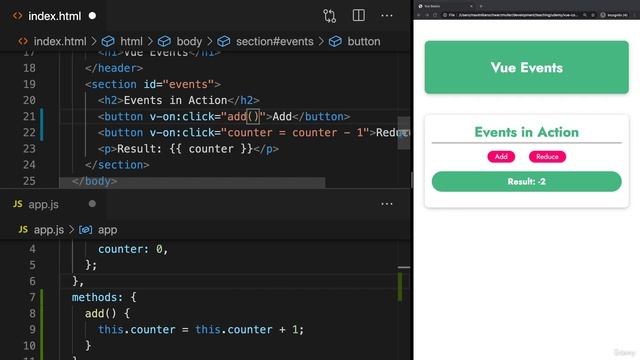Click 'this.counter = this.counter + 1;' line

point(201,329)
